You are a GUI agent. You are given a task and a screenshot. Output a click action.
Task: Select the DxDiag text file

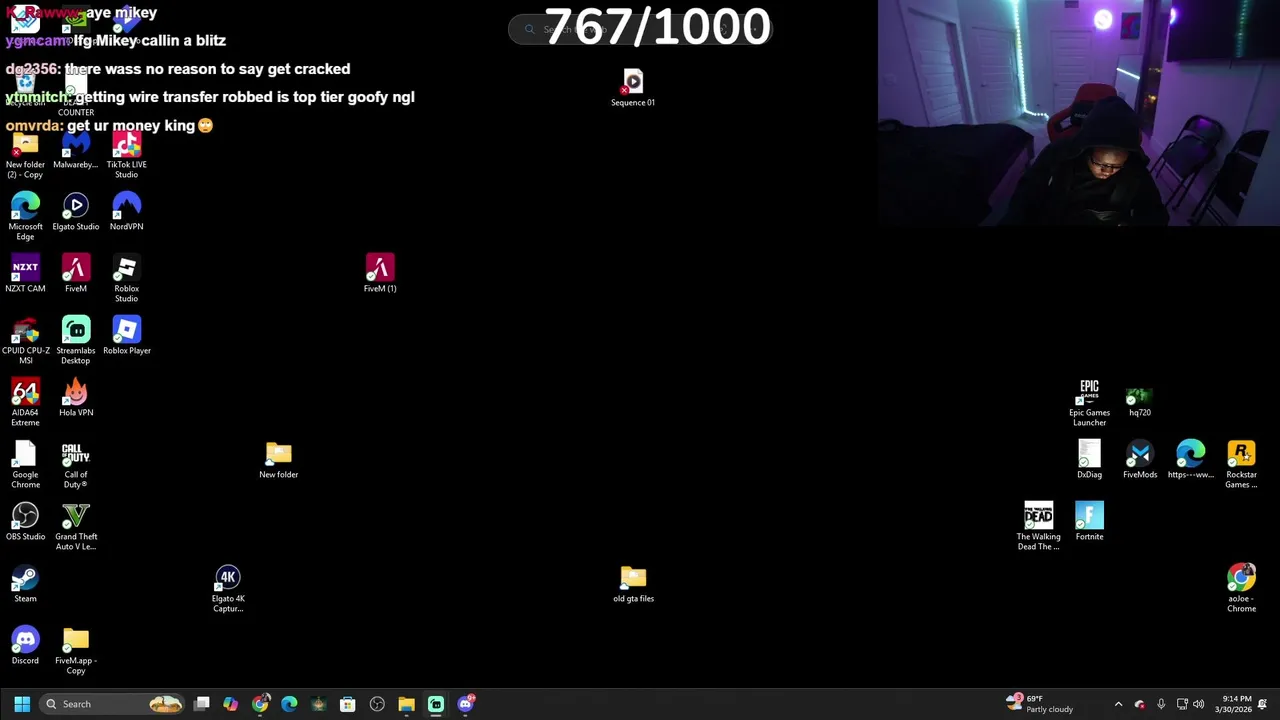(1089, 460)
